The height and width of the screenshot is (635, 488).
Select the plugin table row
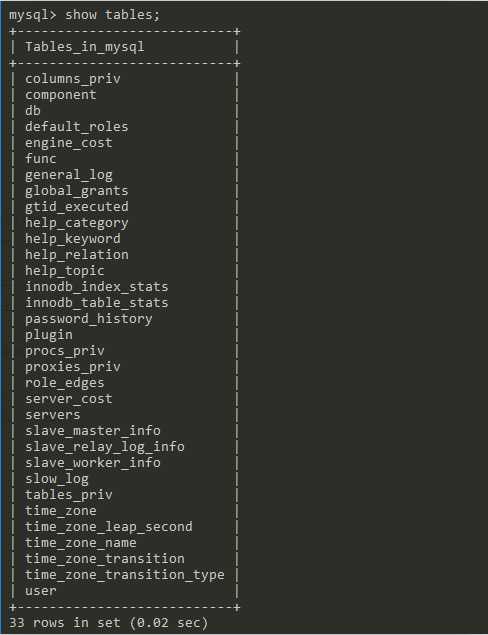pyautogui.click(x=49, y=335)
